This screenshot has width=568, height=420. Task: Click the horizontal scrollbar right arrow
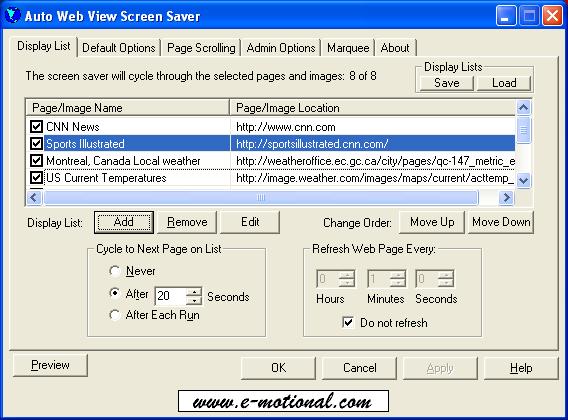506,197
